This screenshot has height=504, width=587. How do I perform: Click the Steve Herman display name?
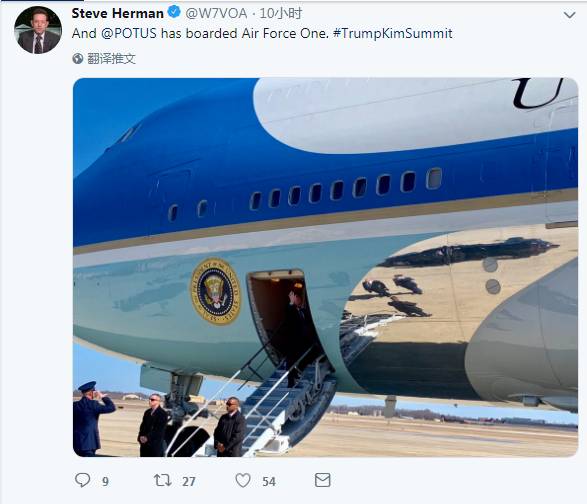click(118, 13)
